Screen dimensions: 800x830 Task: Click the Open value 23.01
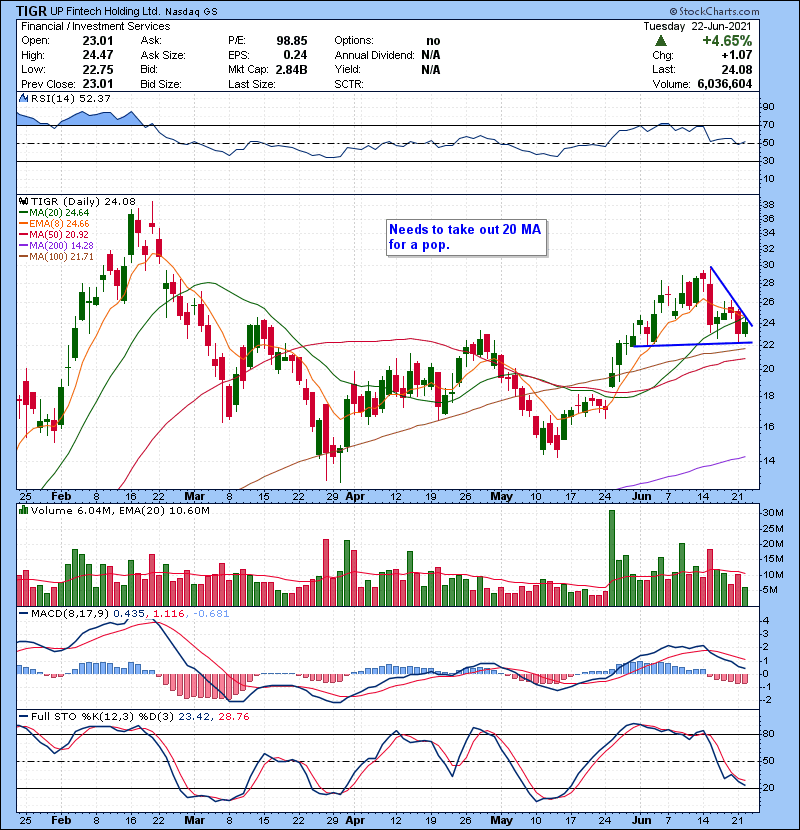coord(98,41)
